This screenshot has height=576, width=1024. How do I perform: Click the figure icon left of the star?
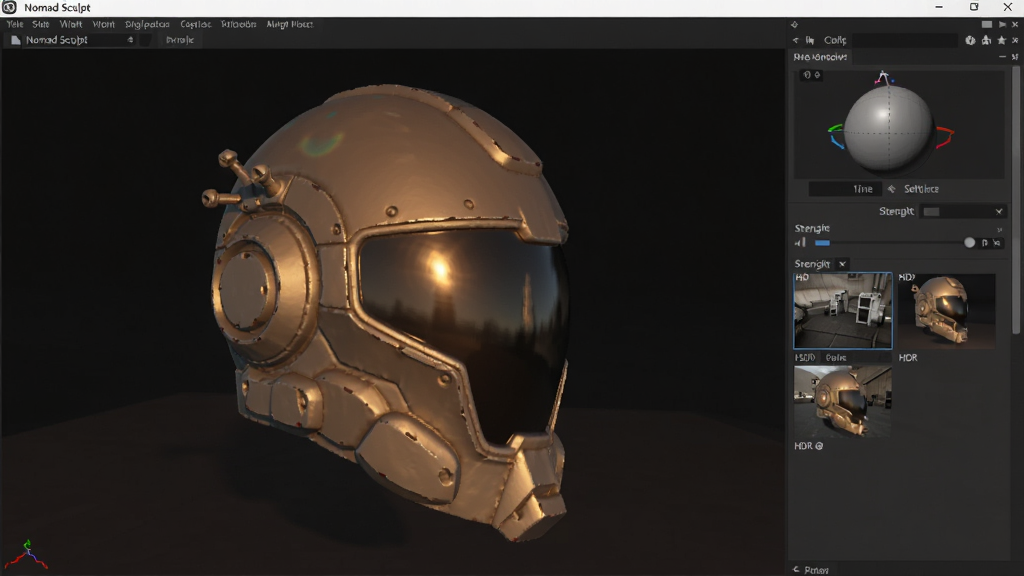click(x=986, y=40)
